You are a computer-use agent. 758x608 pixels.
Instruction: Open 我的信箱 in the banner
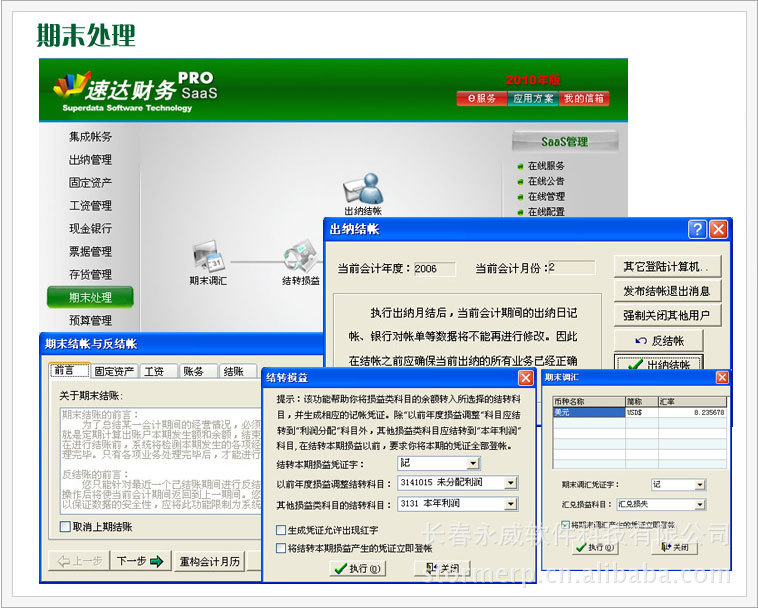[x=584, y=99]
